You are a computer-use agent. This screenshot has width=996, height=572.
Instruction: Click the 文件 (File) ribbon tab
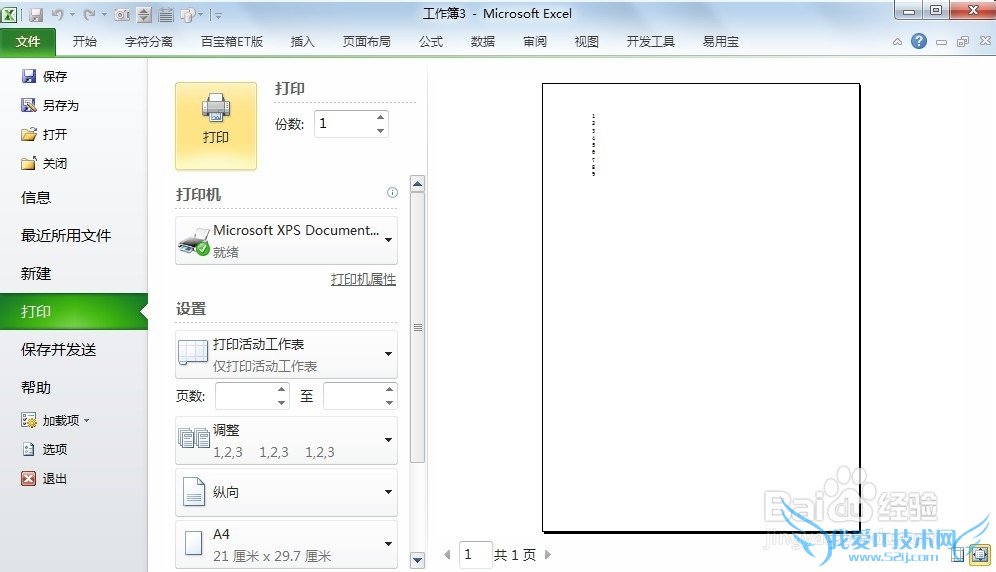click(x=28, y=42)
